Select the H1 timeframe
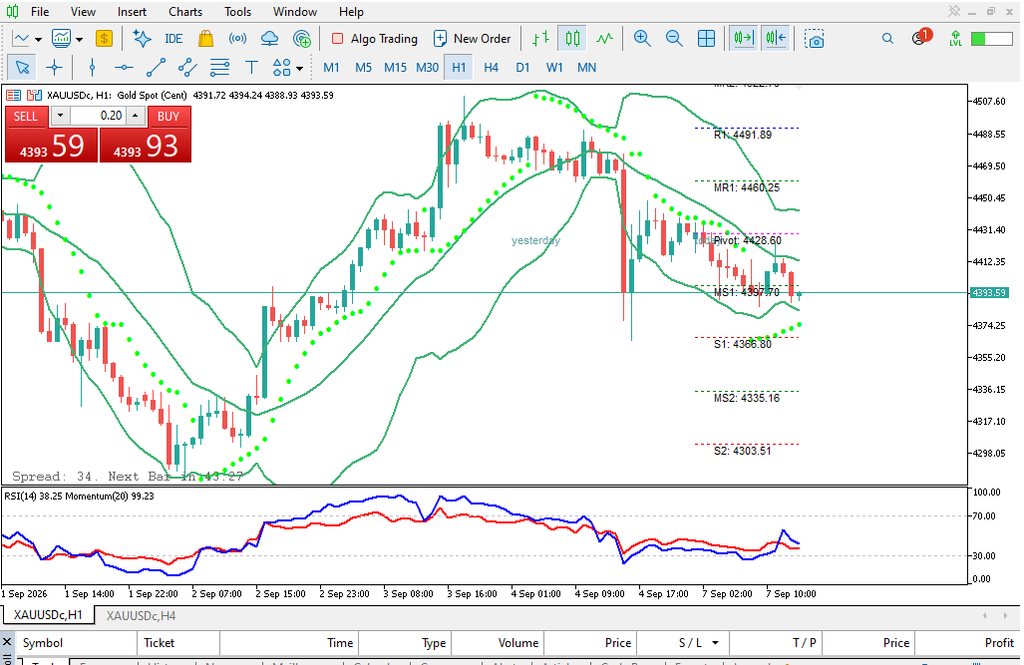Screen dimensions: 1024x665 click(458, 67)
